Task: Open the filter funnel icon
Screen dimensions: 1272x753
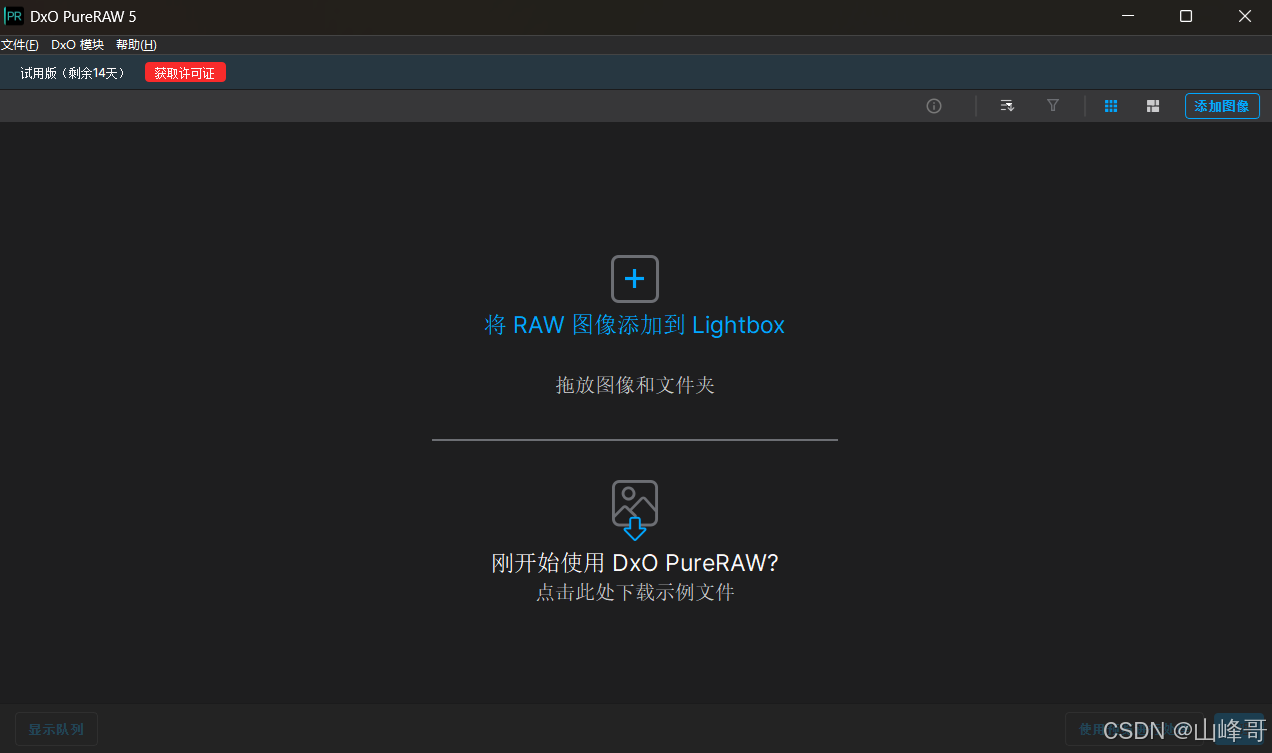Action: tap(1053, 105)
